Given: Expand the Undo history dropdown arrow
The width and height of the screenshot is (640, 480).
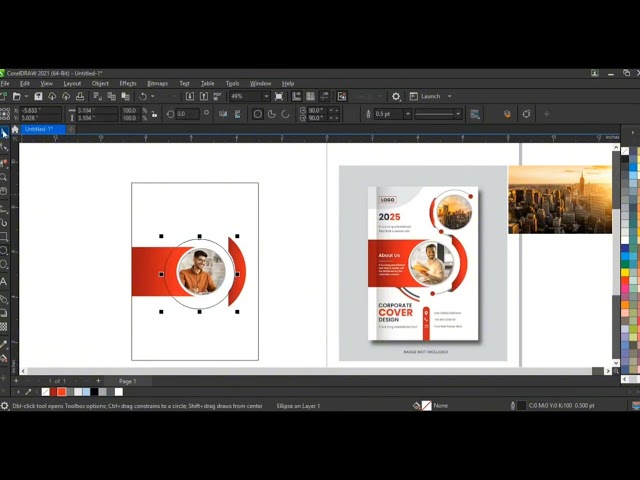Looking at the screenshot, I should click(x=153, y=96).
